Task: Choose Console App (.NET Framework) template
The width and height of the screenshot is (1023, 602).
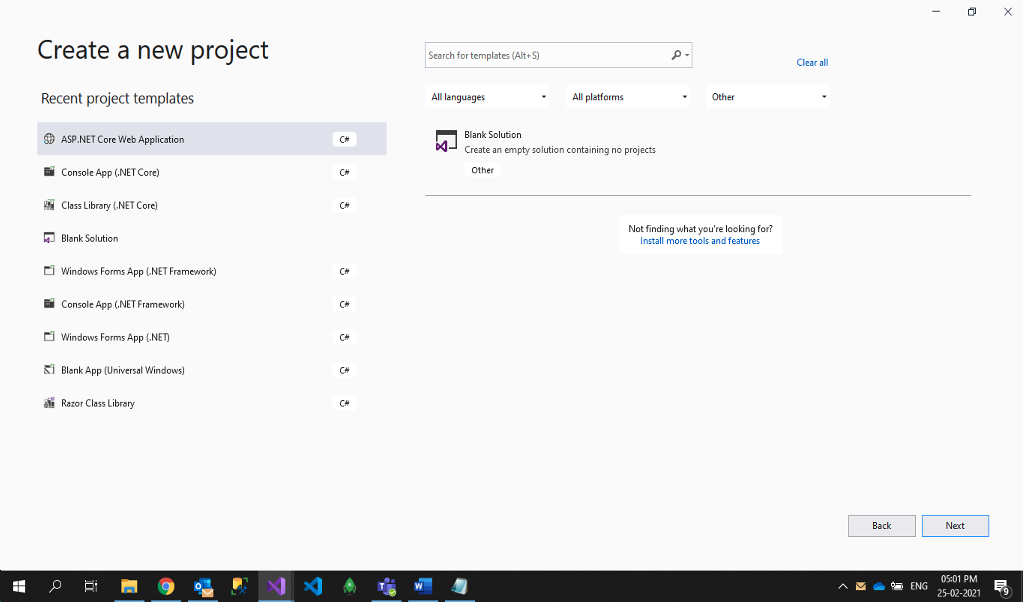Action: (122, 304)
